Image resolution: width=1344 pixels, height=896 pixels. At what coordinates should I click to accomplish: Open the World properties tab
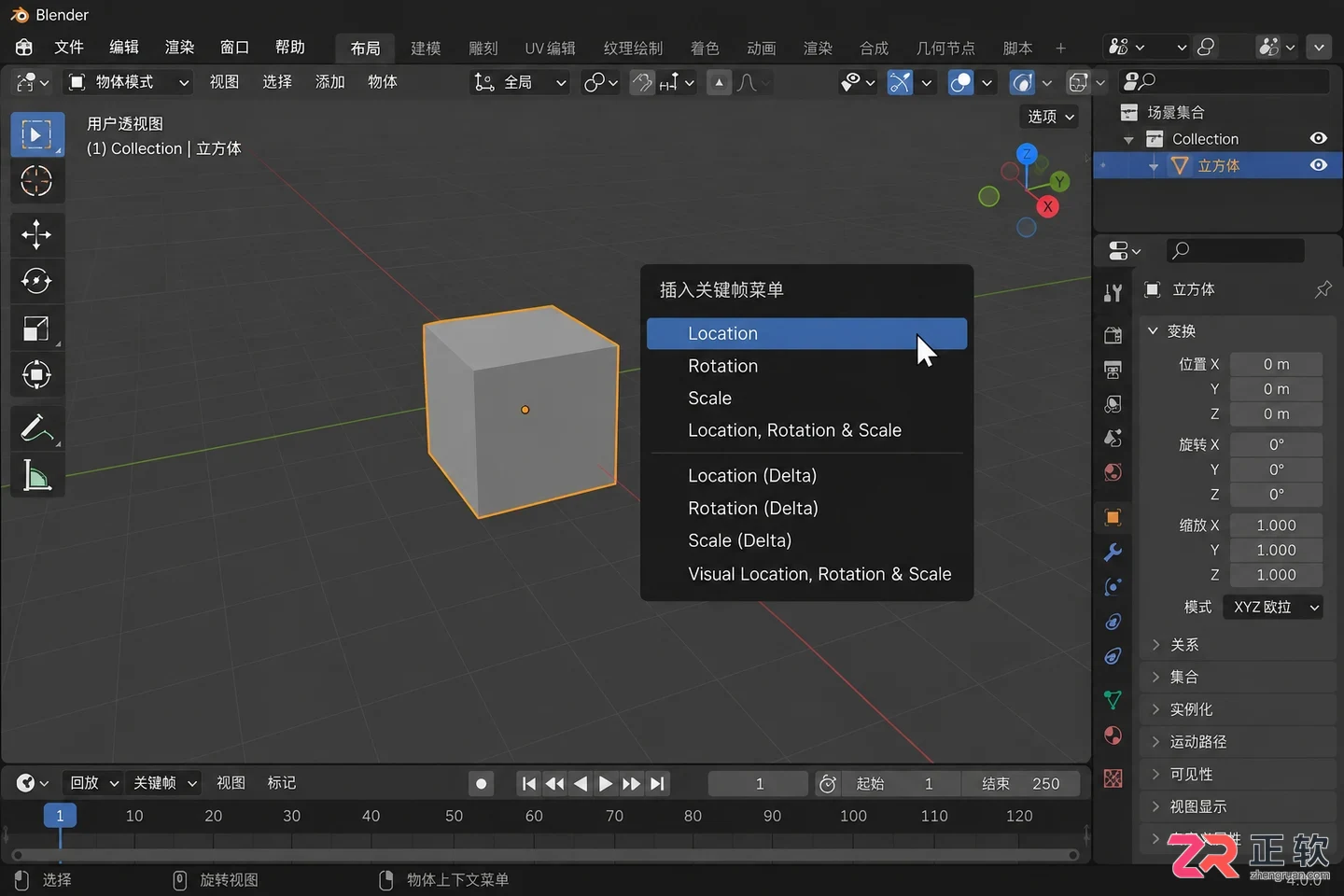(x=1113, y=472)
